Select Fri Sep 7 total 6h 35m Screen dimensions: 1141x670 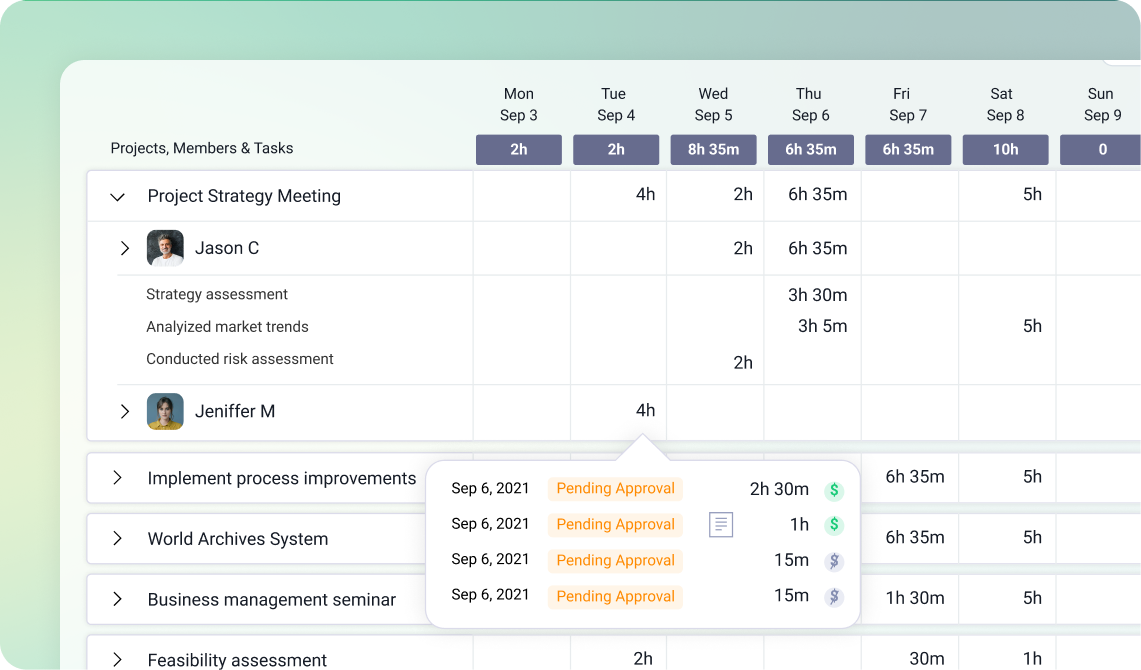[908, 149]
